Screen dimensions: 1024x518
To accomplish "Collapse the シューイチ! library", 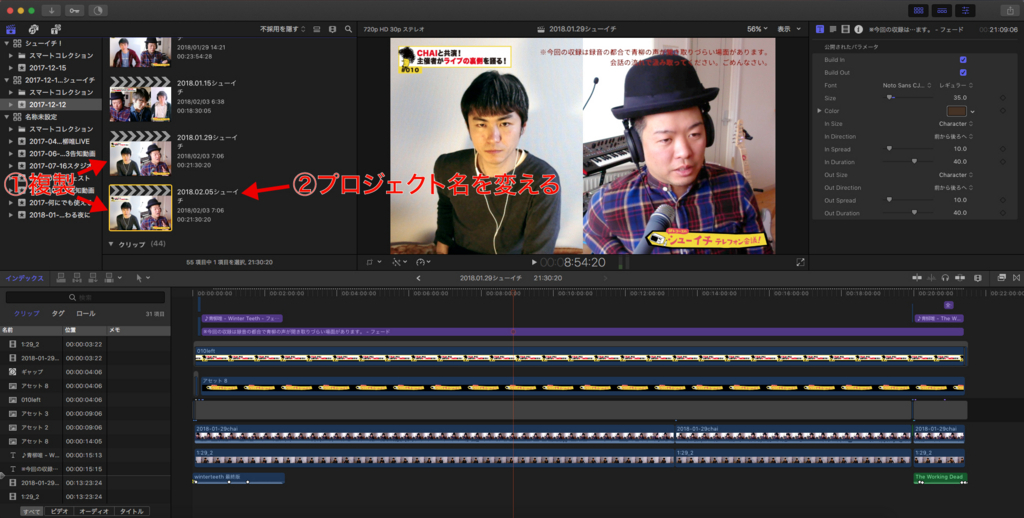I will click(x=7, y=43).
